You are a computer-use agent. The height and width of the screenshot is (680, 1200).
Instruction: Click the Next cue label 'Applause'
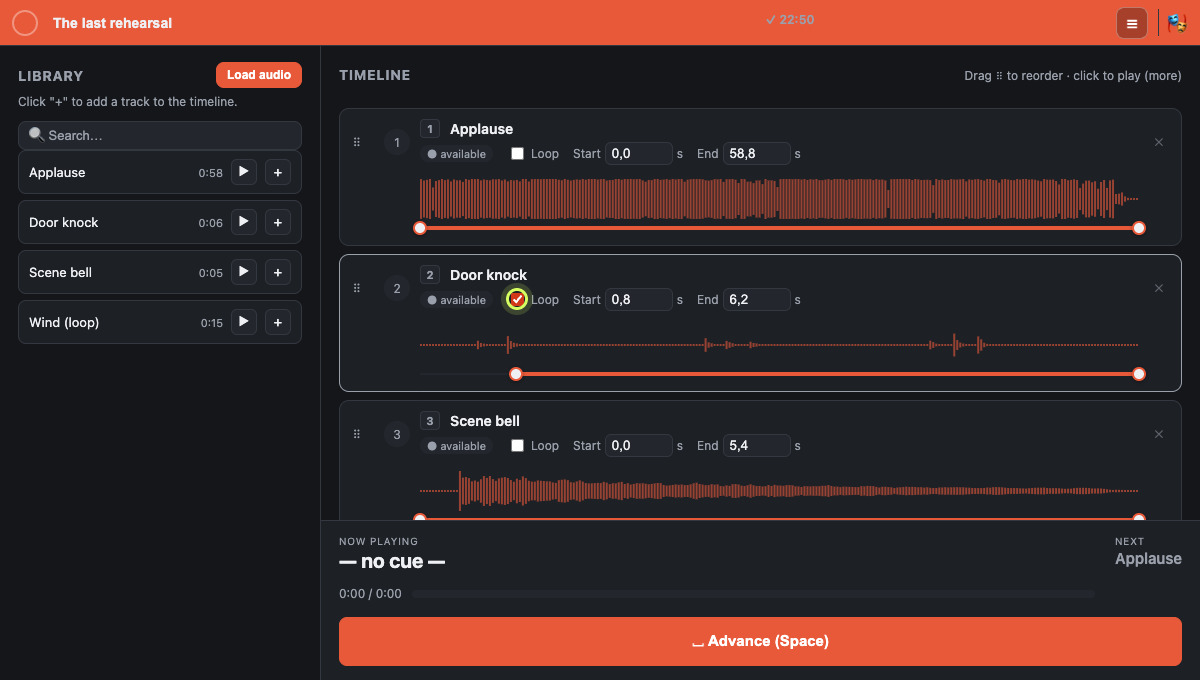[x=1148, y=559]
